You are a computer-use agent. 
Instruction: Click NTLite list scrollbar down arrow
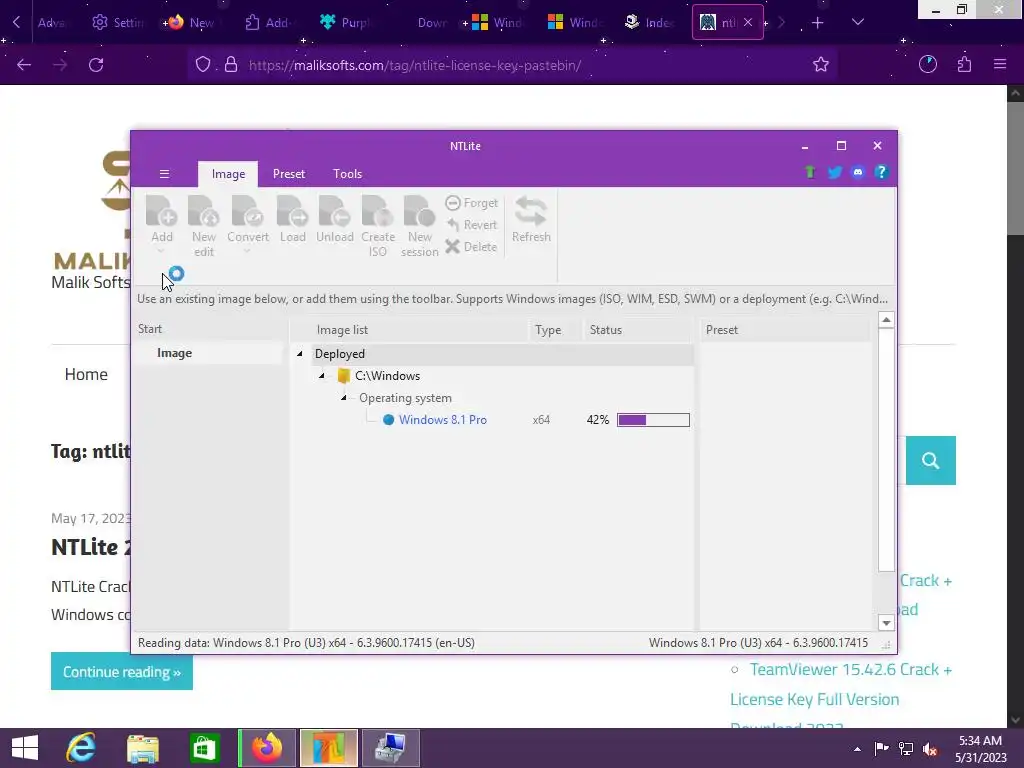pyautogui.click(x=886, y=623)
